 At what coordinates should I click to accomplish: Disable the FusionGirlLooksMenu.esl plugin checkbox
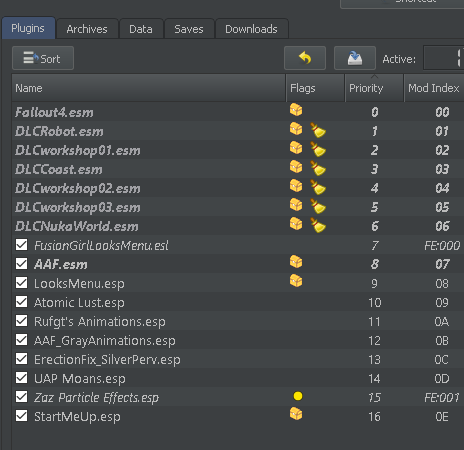[22, 245]
